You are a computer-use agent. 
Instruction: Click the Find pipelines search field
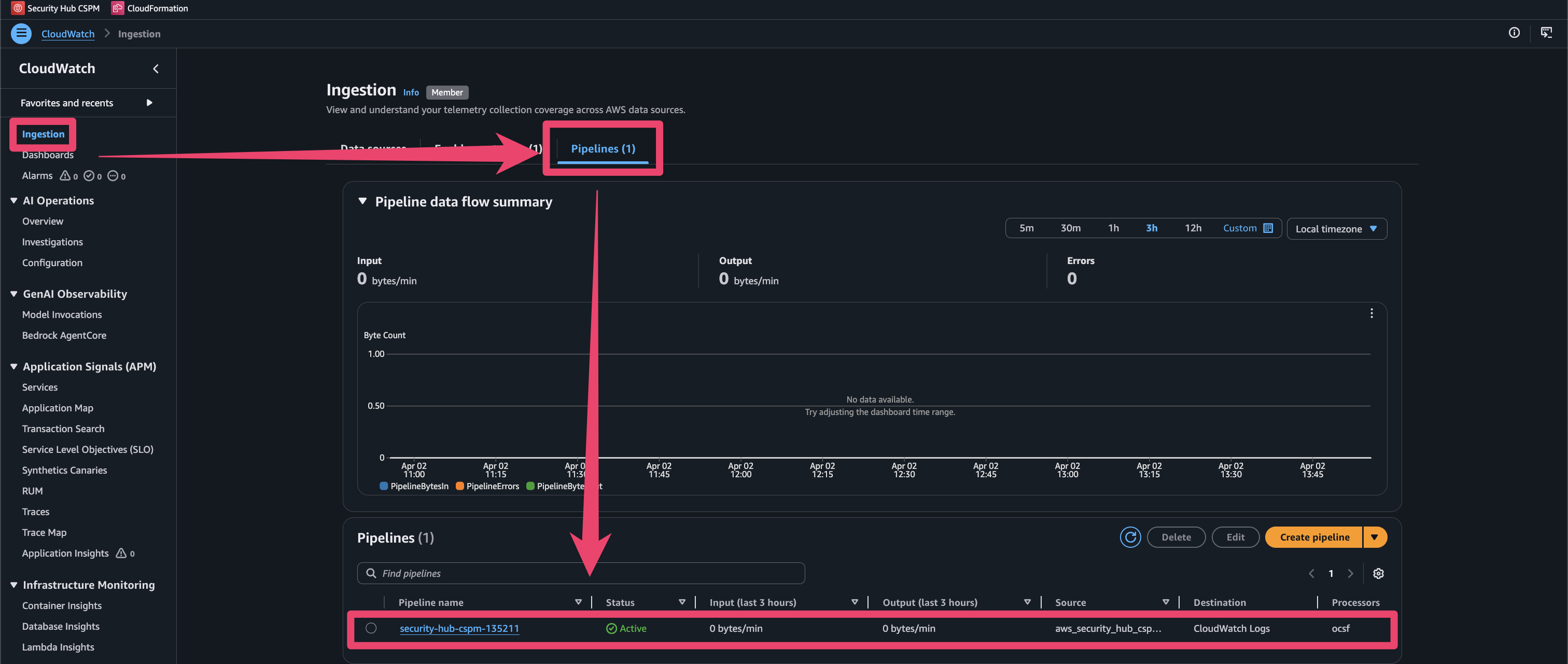[581, 573]
